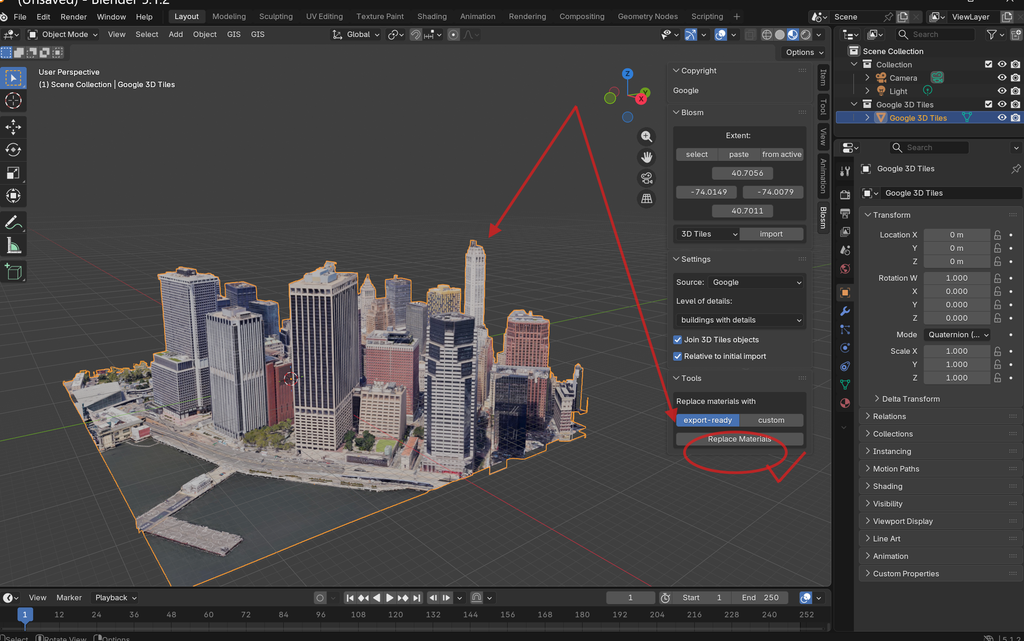1024x641 pixels.
Task: Select the Add Cube tool
Action: click(x=13, y=272)
